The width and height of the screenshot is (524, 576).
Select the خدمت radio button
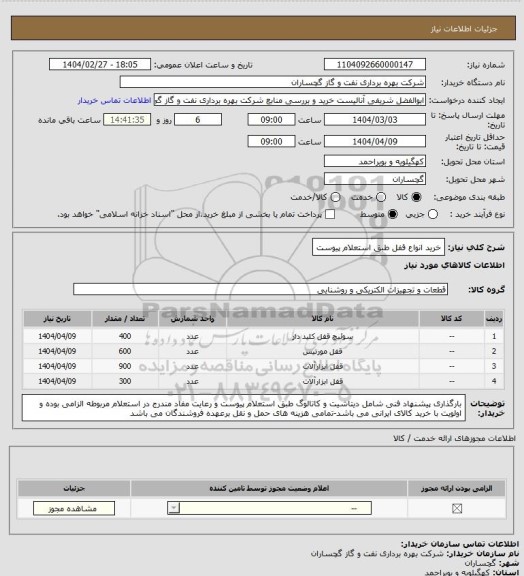[381, 197]
